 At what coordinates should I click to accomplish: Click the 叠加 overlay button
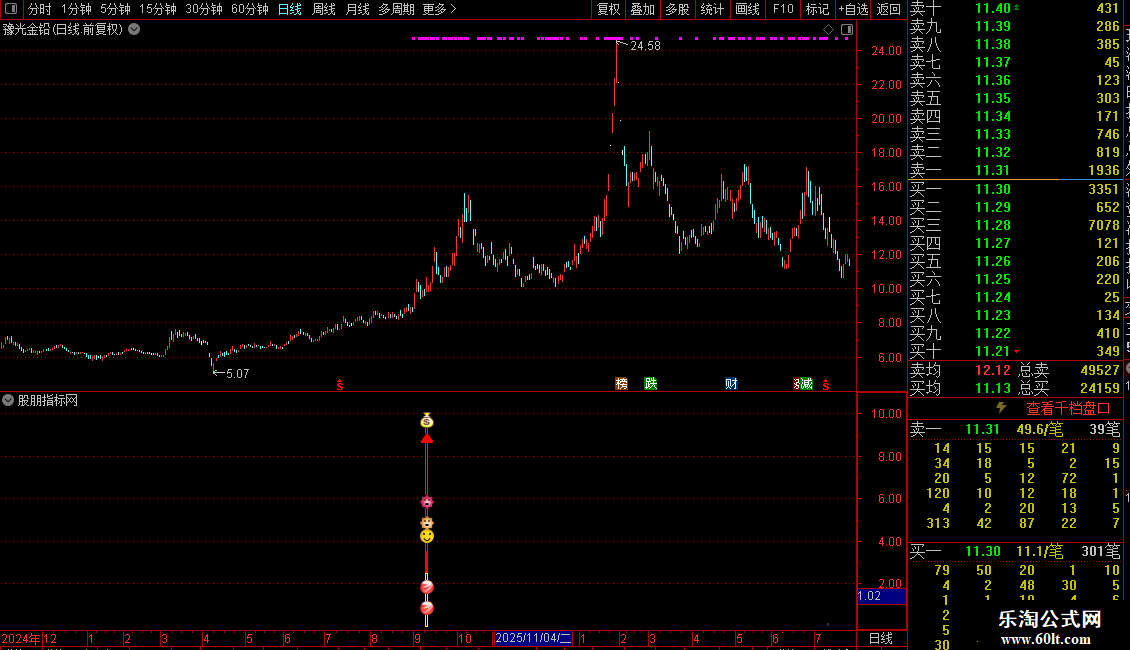point(642,9)
